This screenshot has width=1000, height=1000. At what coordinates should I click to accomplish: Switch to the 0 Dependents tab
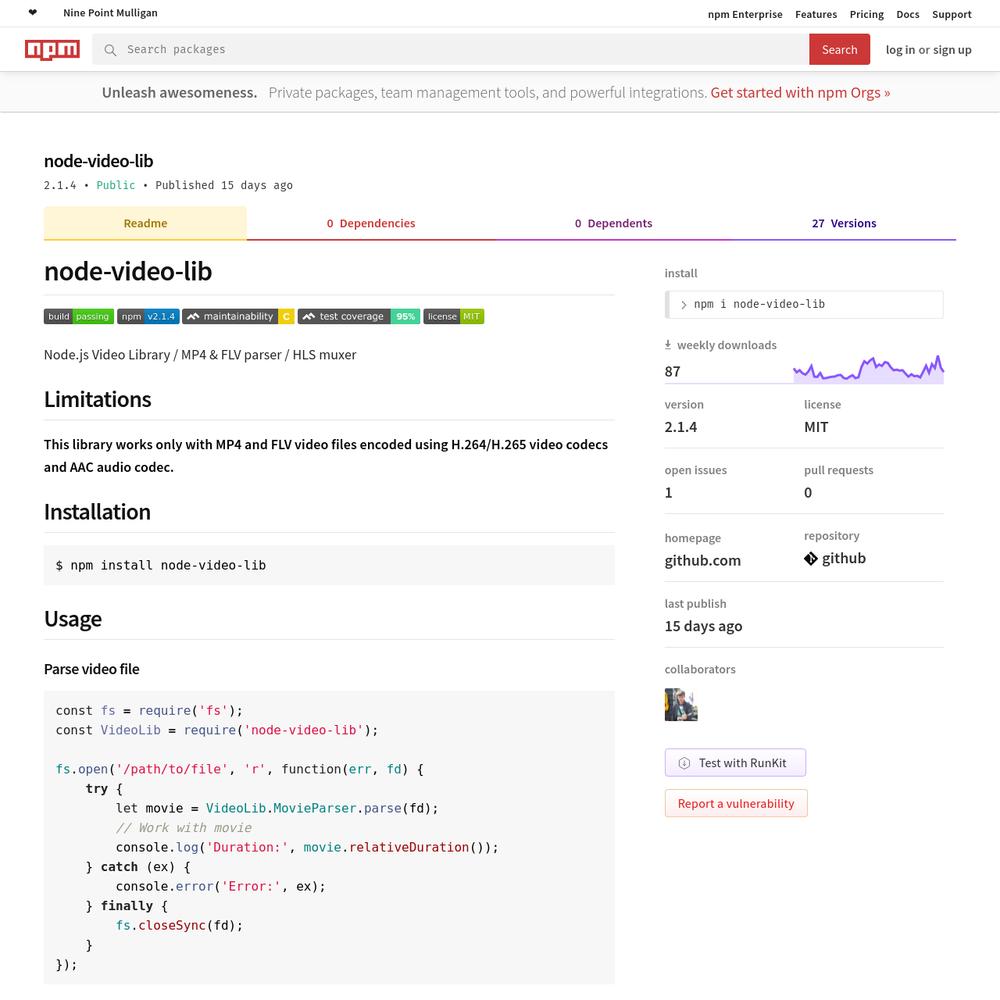[x=613, y=223]
